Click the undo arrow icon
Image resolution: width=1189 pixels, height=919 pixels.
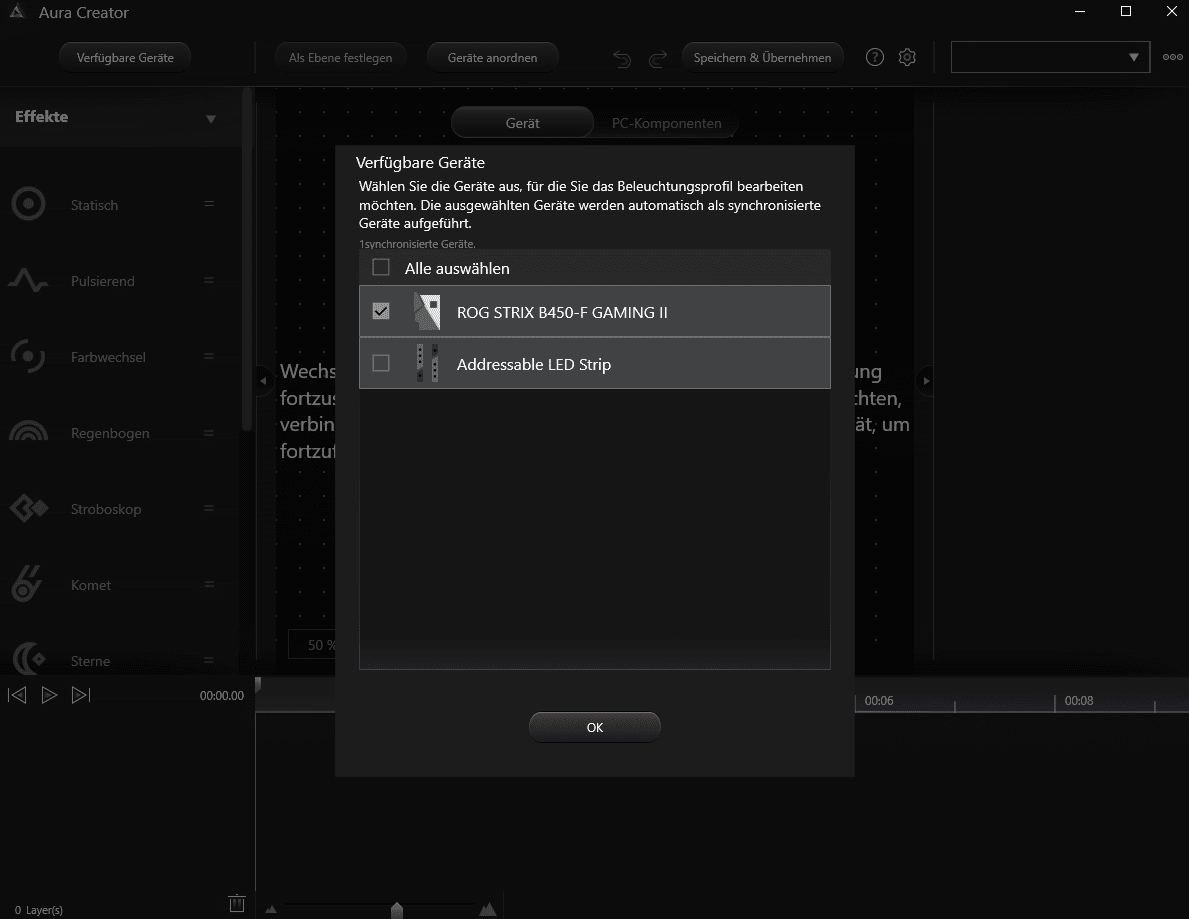click(622, 58)
